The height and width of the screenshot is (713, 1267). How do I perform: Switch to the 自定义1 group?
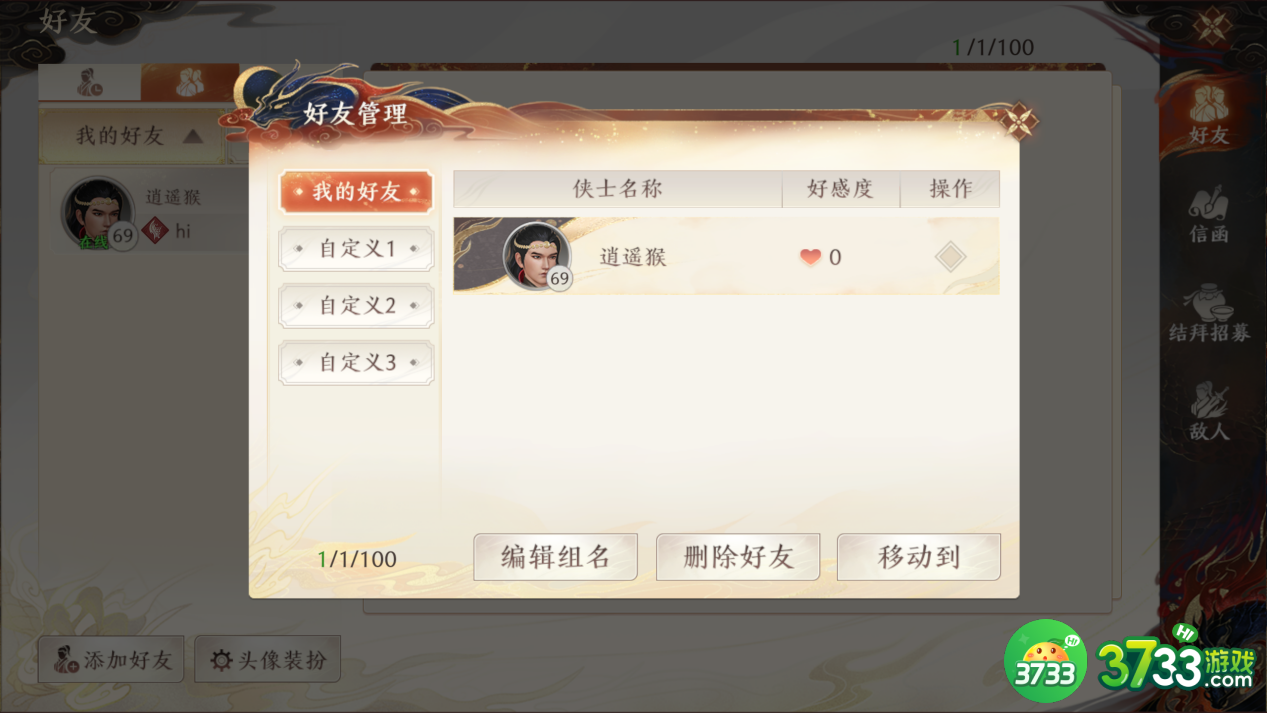[x=356, y=249]
